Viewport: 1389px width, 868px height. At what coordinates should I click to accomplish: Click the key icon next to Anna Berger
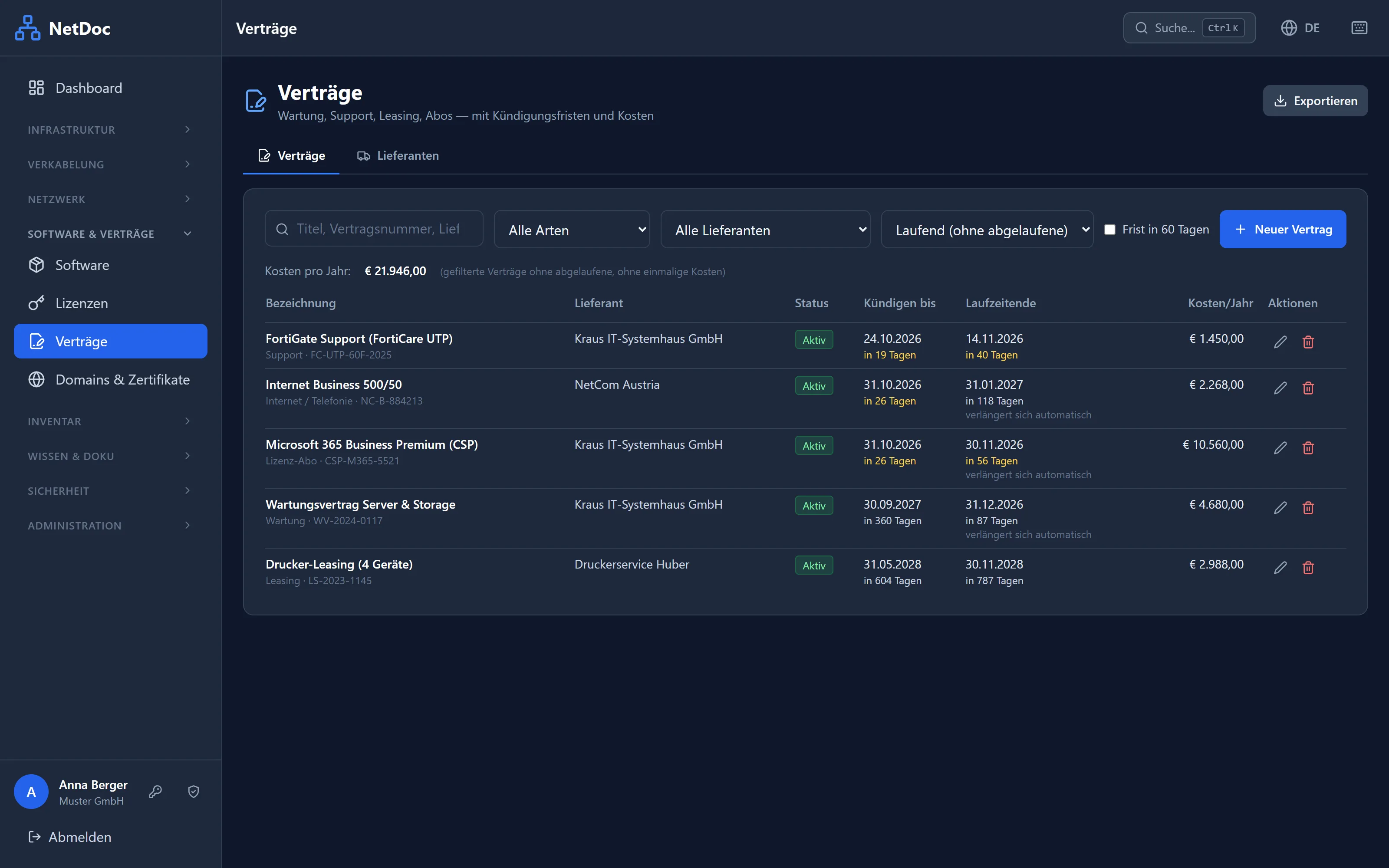(155, 792)
